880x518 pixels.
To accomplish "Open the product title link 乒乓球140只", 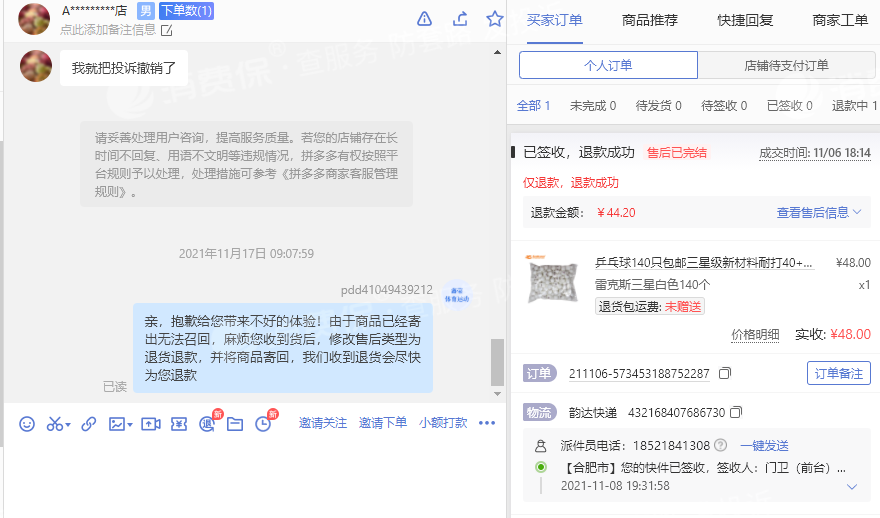I will [x=704, y=263].
